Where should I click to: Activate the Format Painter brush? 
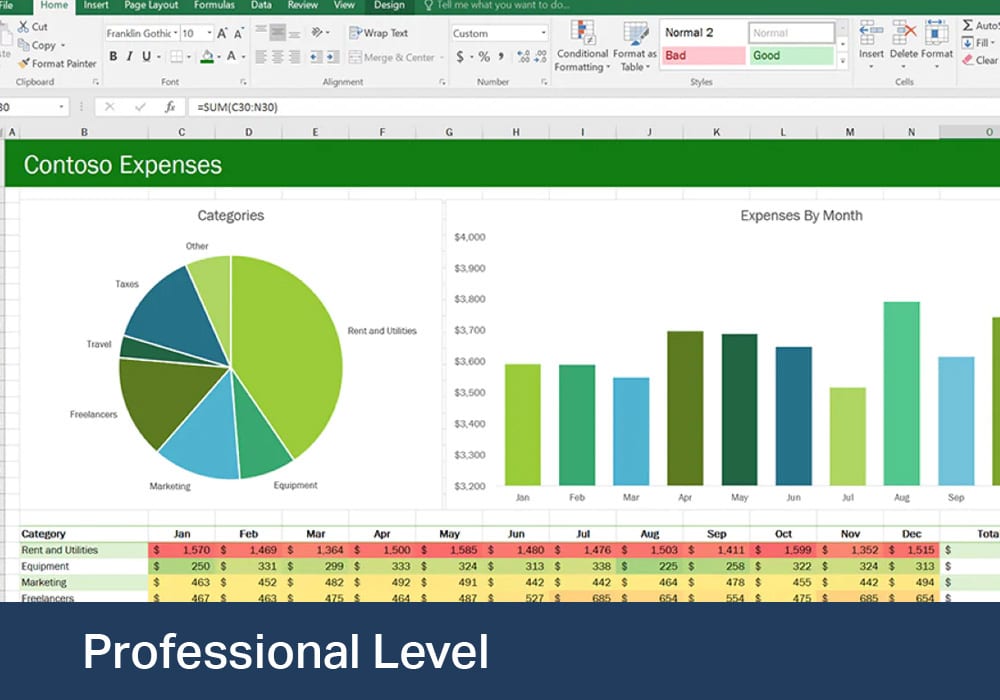point(24,64)
